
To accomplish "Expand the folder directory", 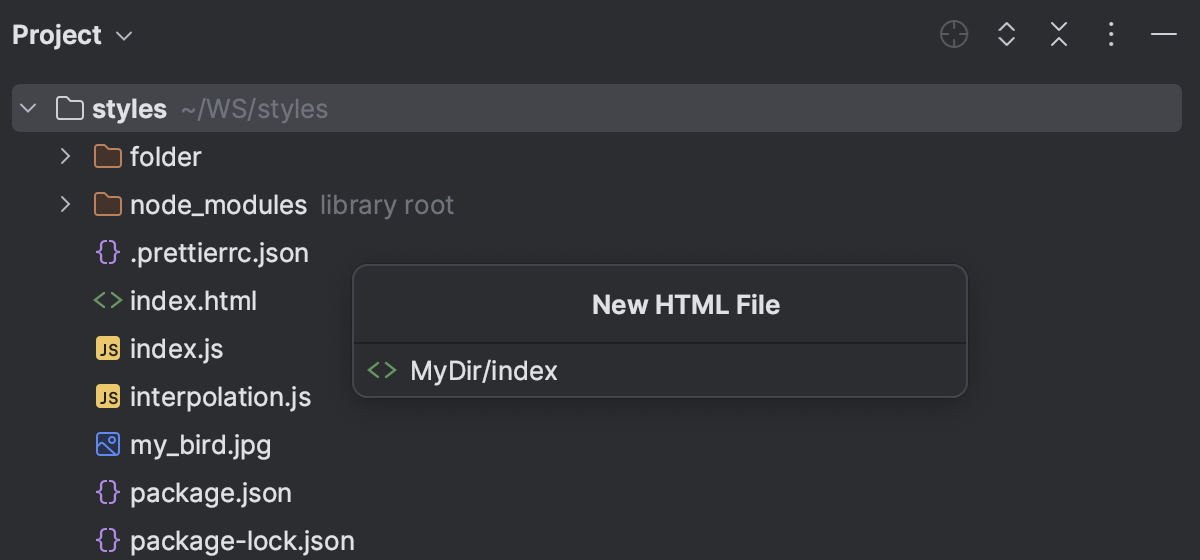I will [x=65, y=157].
